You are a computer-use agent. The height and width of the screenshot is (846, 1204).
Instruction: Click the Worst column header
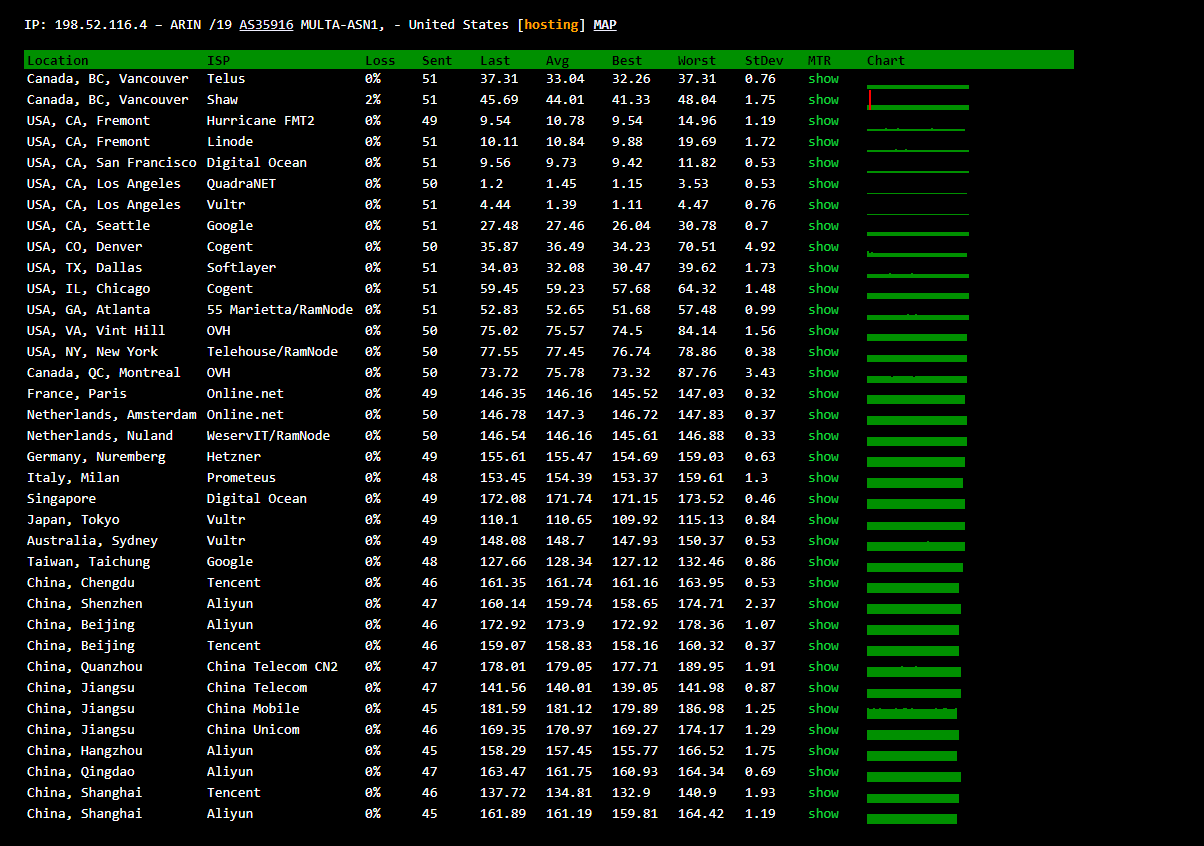(697, 60)
